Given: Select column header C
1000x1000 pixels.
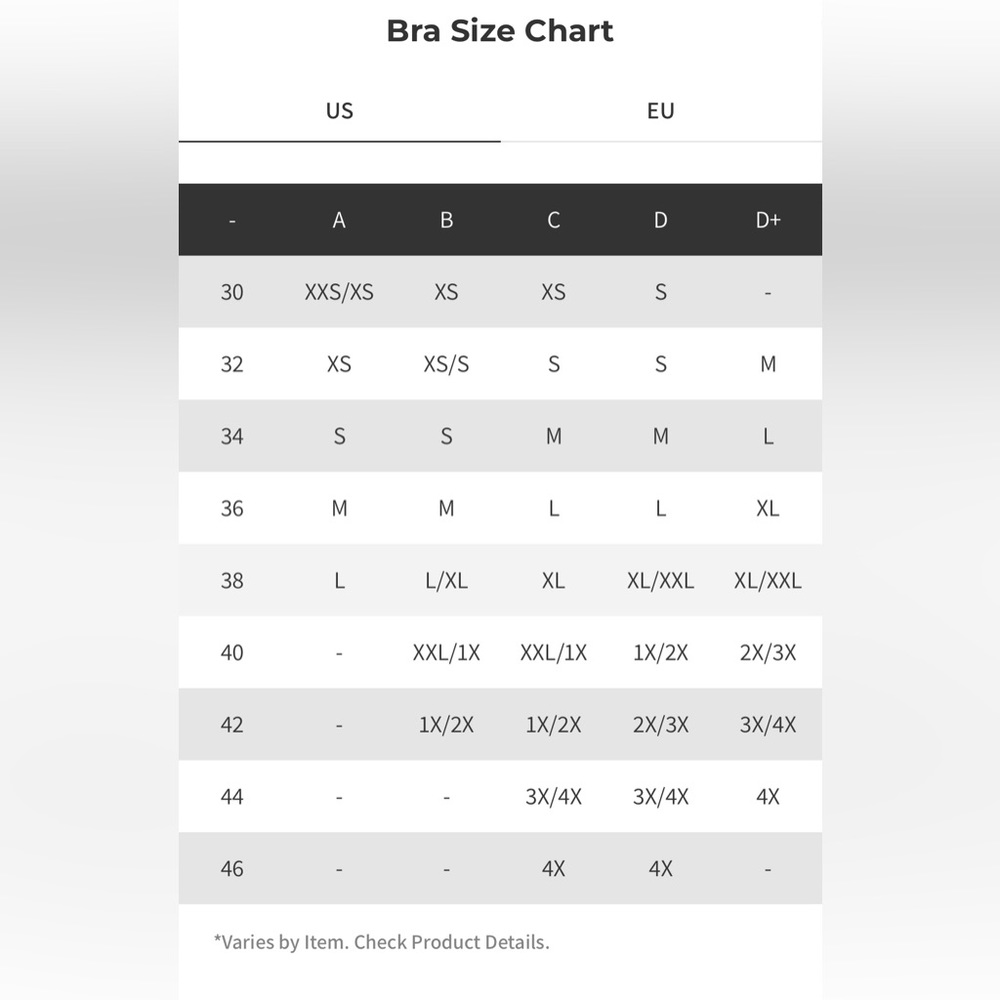Looking at the screenshot, I should tap(554, 220).
